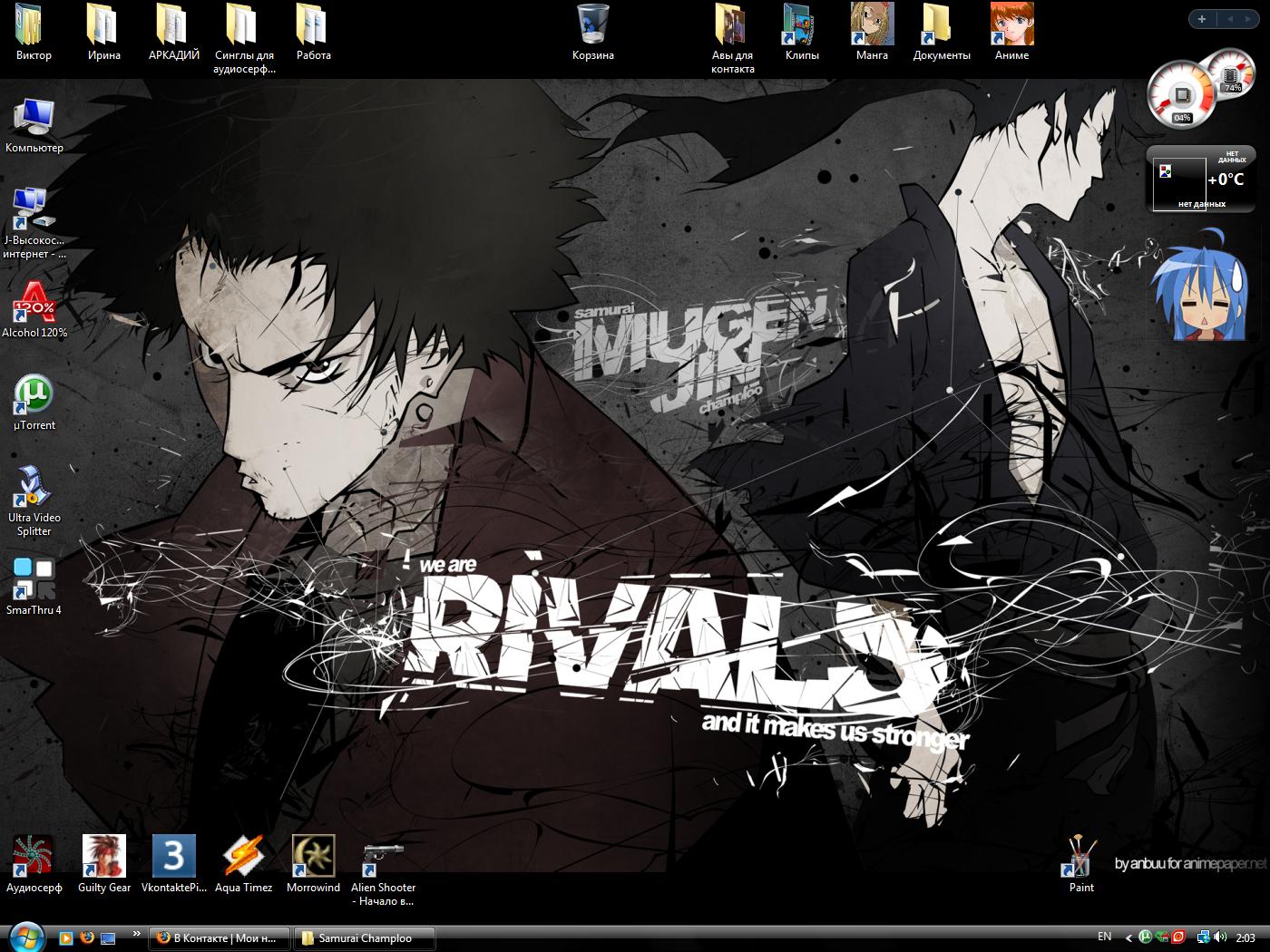
Task: Launch Guilty Gear shortcut
Action: [103, 865]
